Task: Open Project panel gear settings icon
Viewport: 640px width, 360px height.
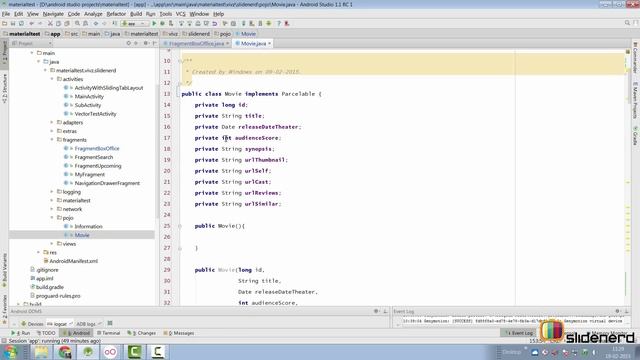Action: tap(146, 43)
